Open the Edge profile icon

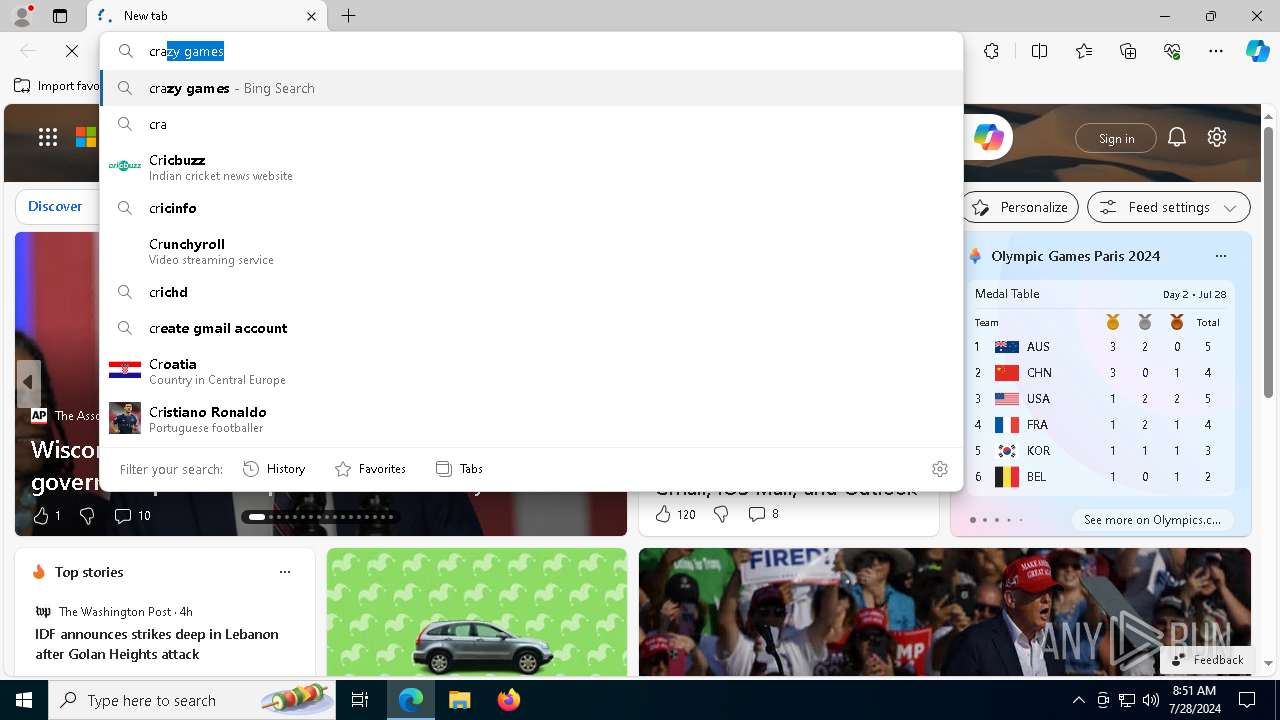(22, 16)
